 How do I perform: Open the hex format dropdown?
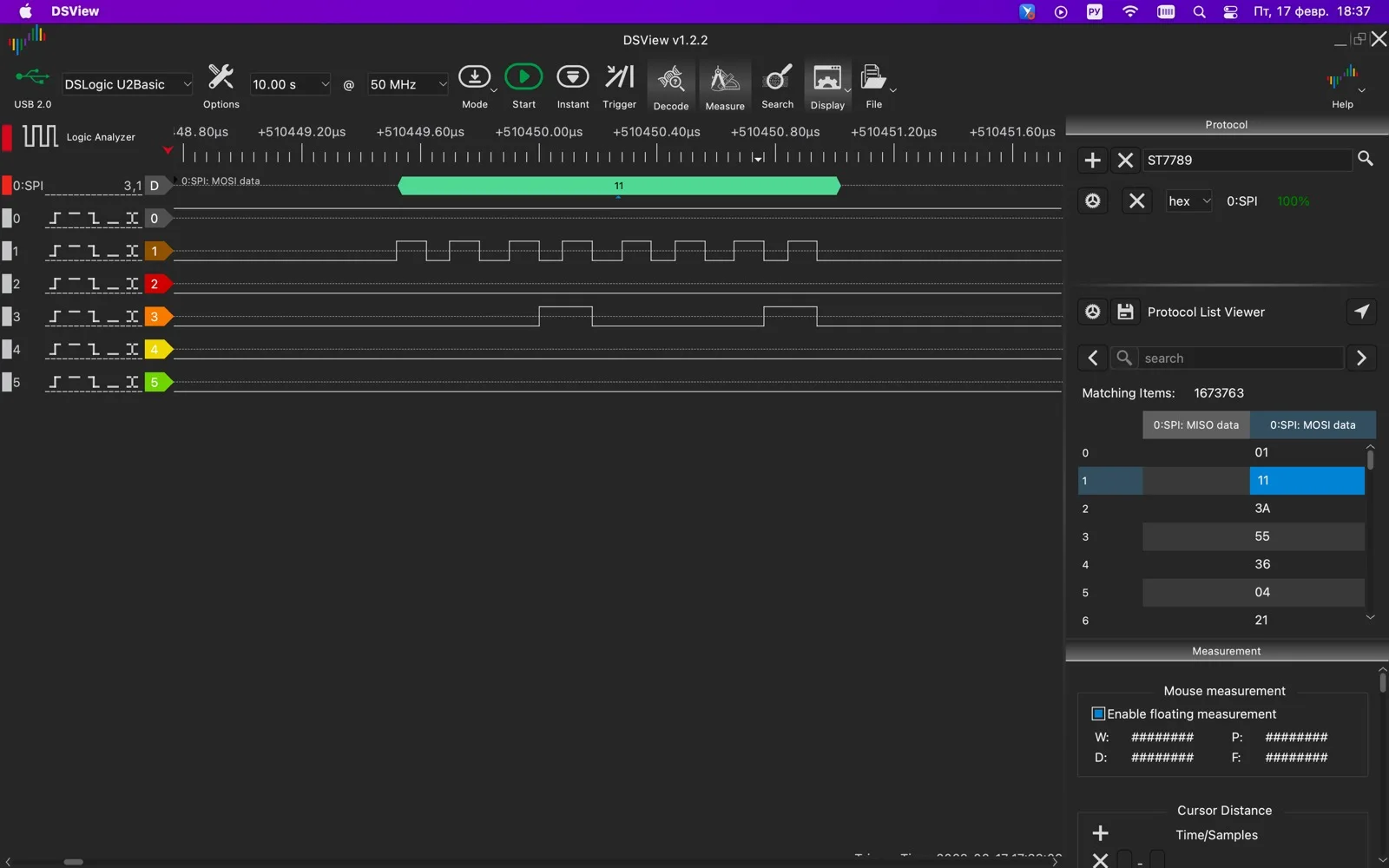click(x=1188, y=201)
